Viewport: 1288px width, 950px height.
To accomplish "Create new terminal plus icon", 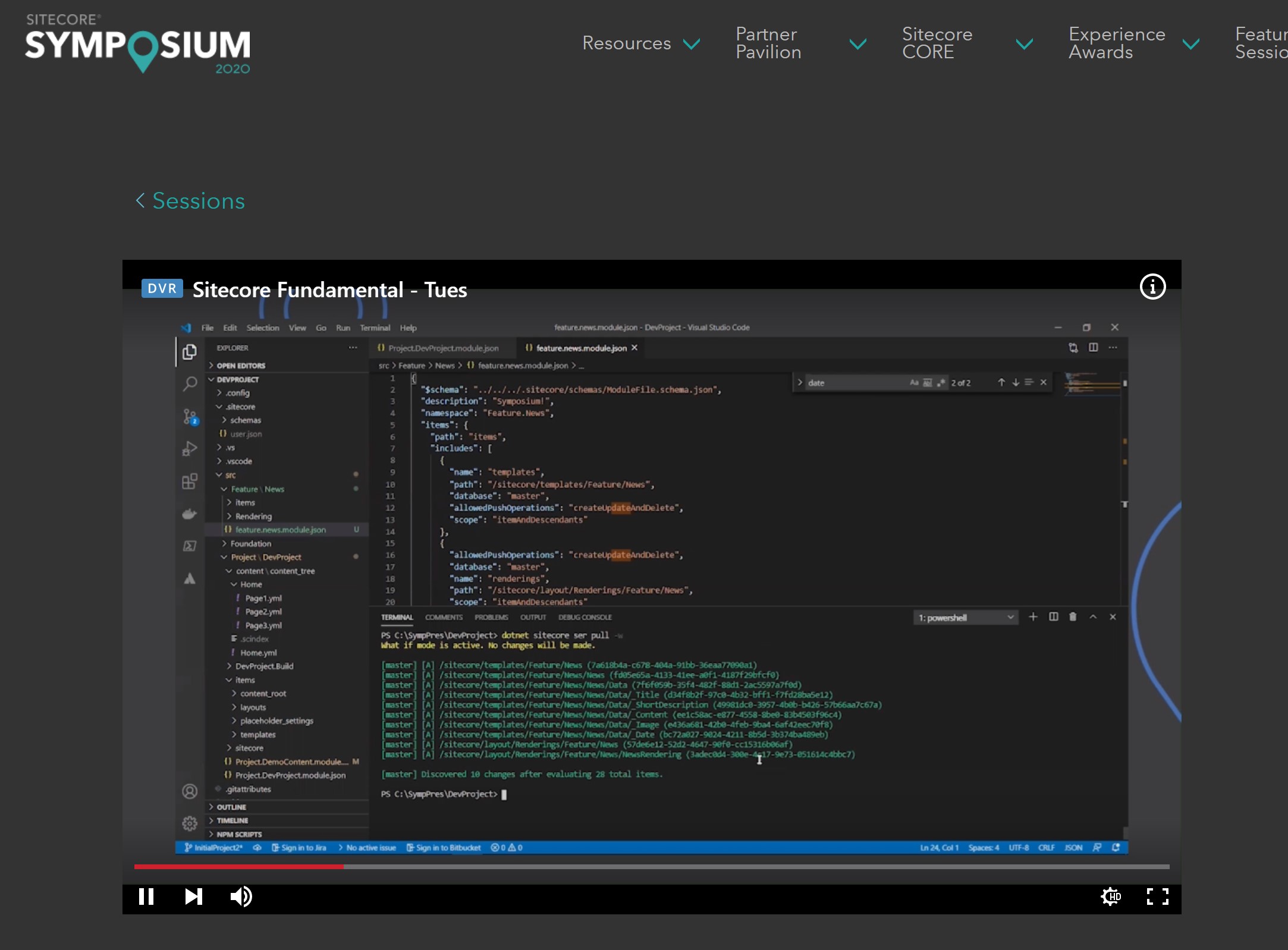I will tap(1033, 616).
